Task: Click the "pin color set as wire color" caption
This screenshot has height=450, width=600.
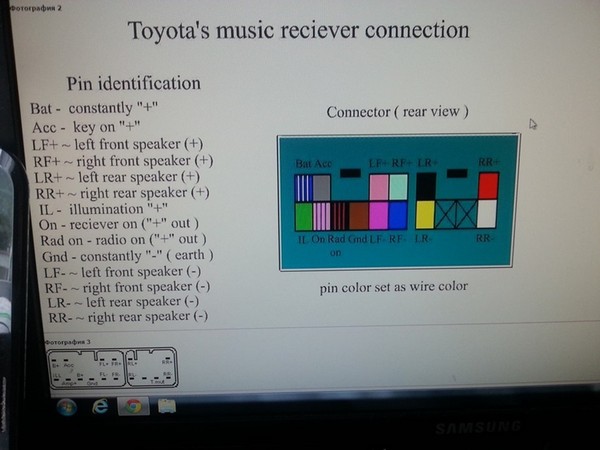Action: tap(394, 287)
